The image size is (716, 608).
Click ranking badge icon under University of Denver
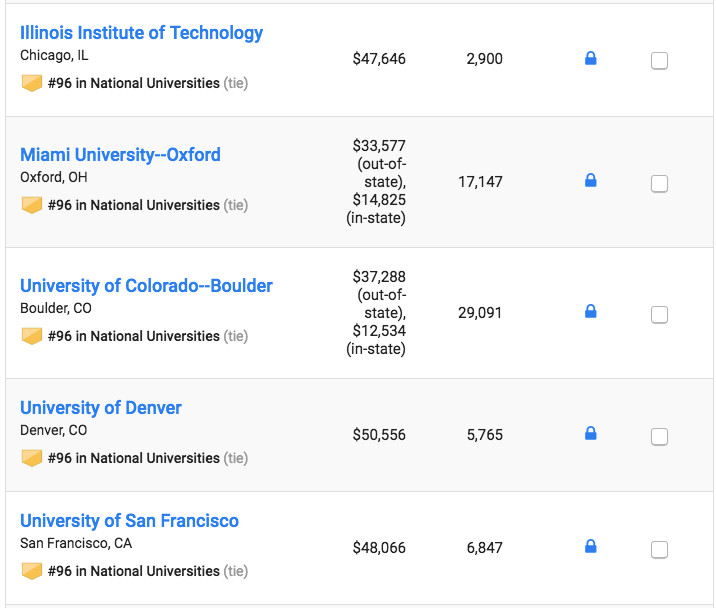(x=32, y=458)
